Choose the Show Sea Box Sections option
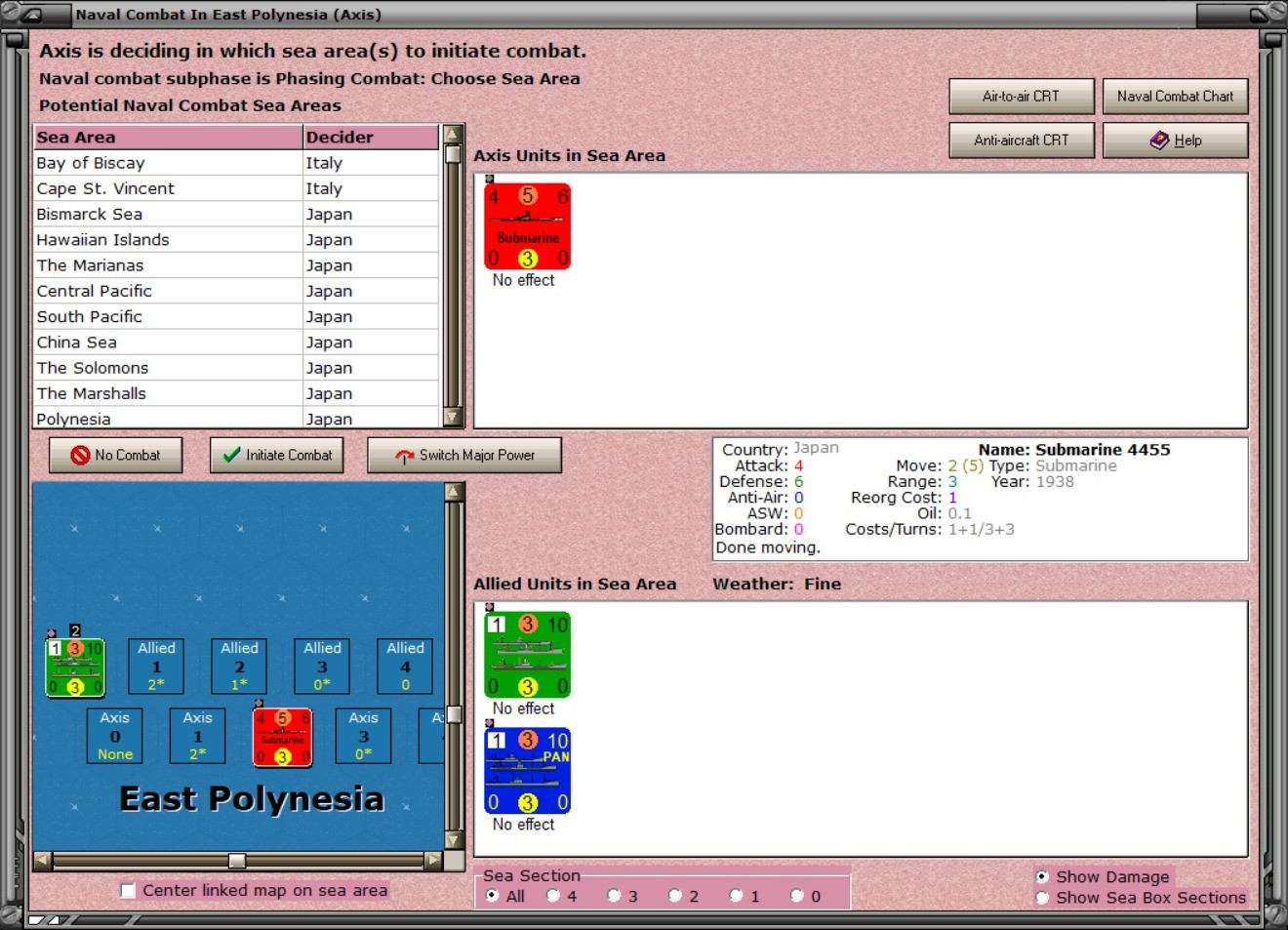The image size is (1288, 930). point(1042,898)
